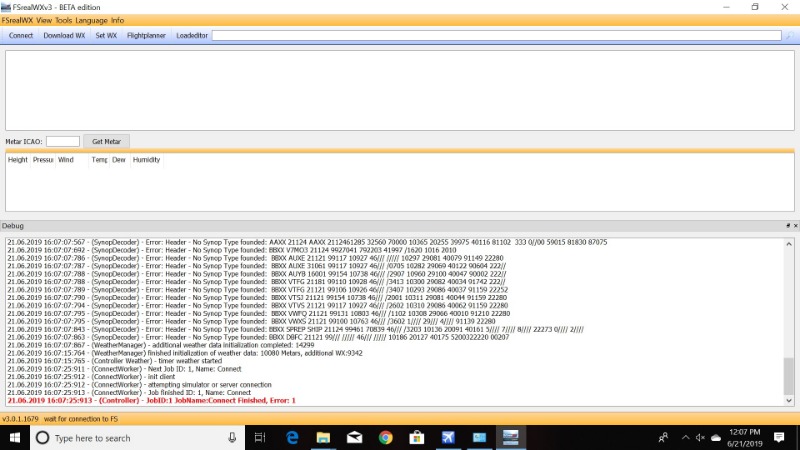The height and width of the screenshot is (450, 800).
Task: Click the Wind column header
Action: [72, 160]
